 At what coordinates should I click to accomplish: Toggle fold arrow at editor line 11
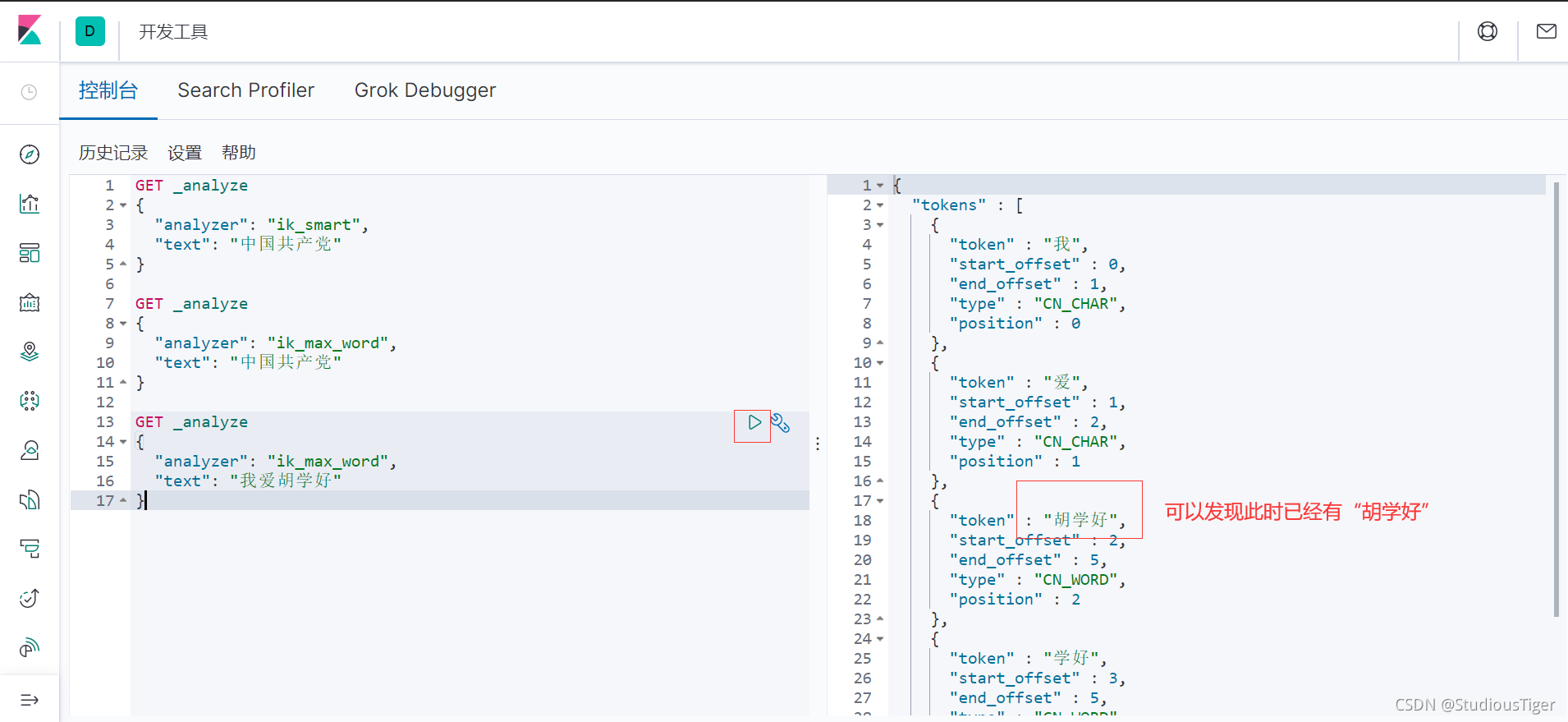[123, 383]
